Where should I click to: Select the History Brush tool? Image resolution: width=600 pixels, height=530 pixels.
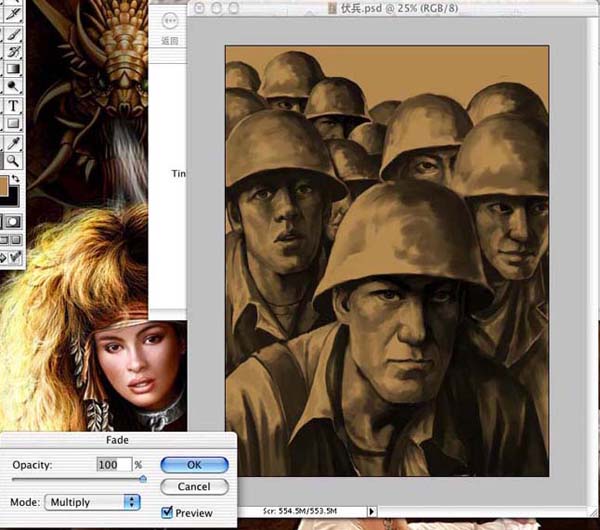click(13, 51)
